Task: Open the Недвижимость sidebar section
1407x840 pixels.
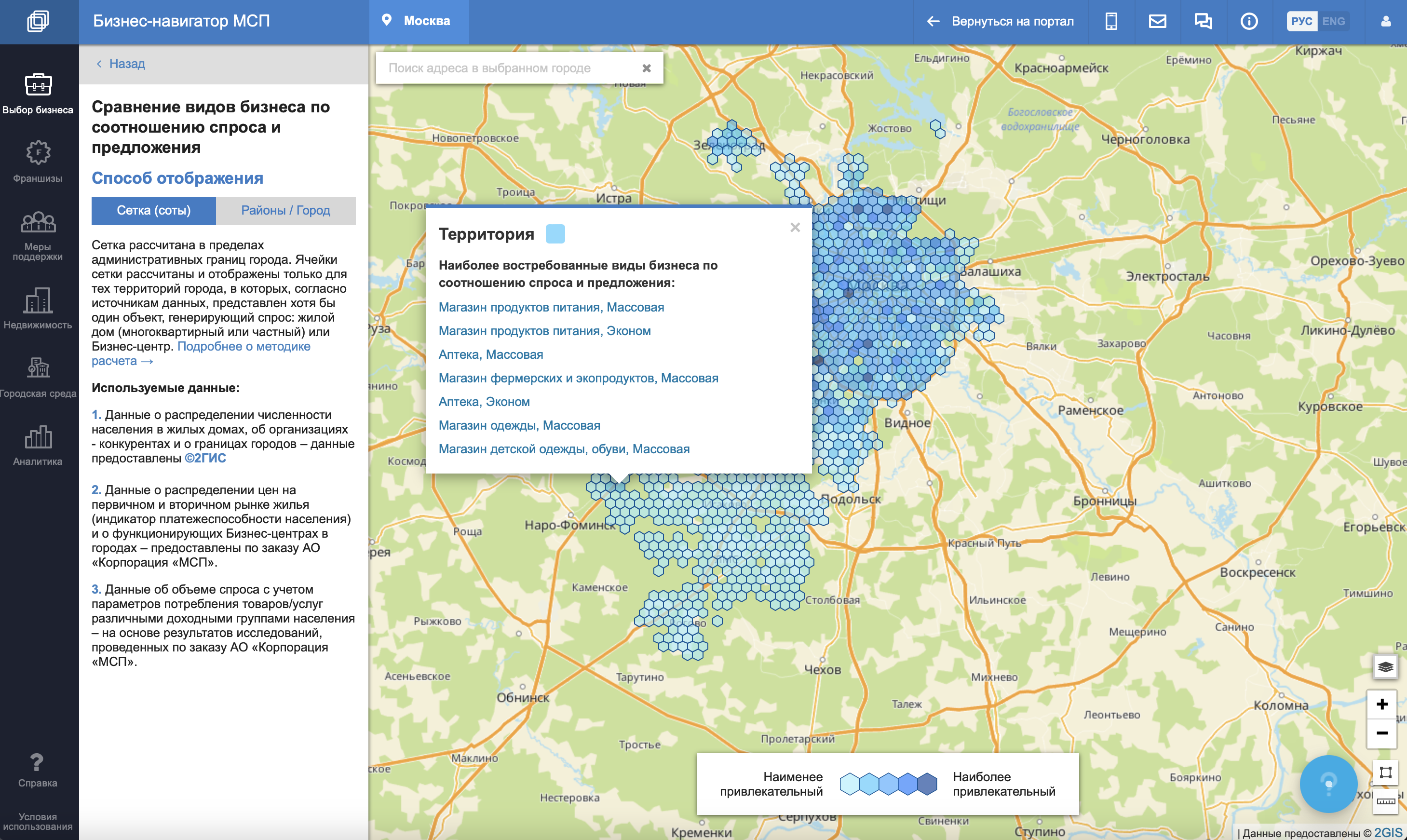Action: pyautogui.click(x=38, y=309)
